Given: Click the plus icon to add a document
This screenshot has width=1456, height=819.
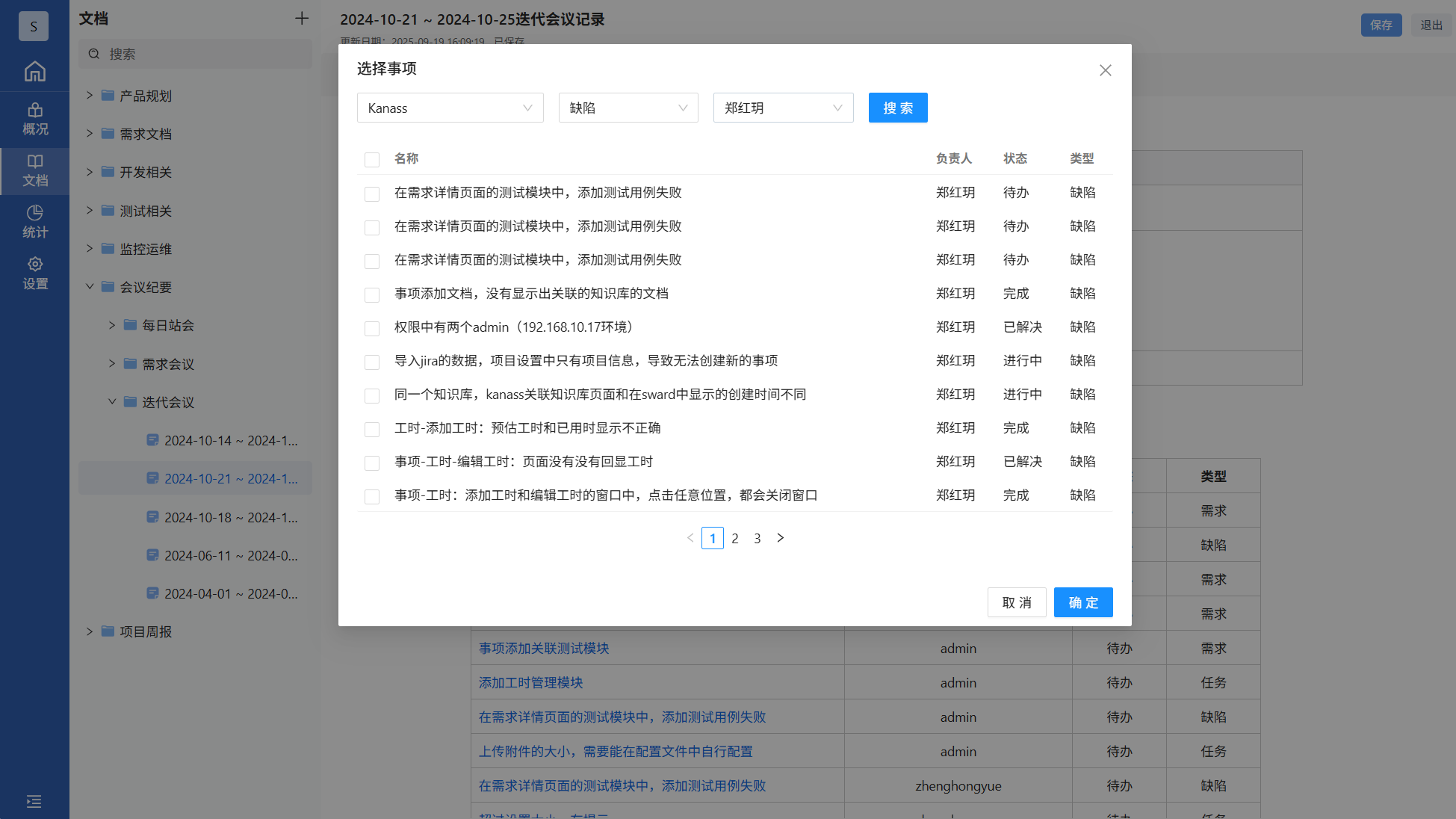Looking at the screenshot, I should pyautogui.click(x=302, y=19).
